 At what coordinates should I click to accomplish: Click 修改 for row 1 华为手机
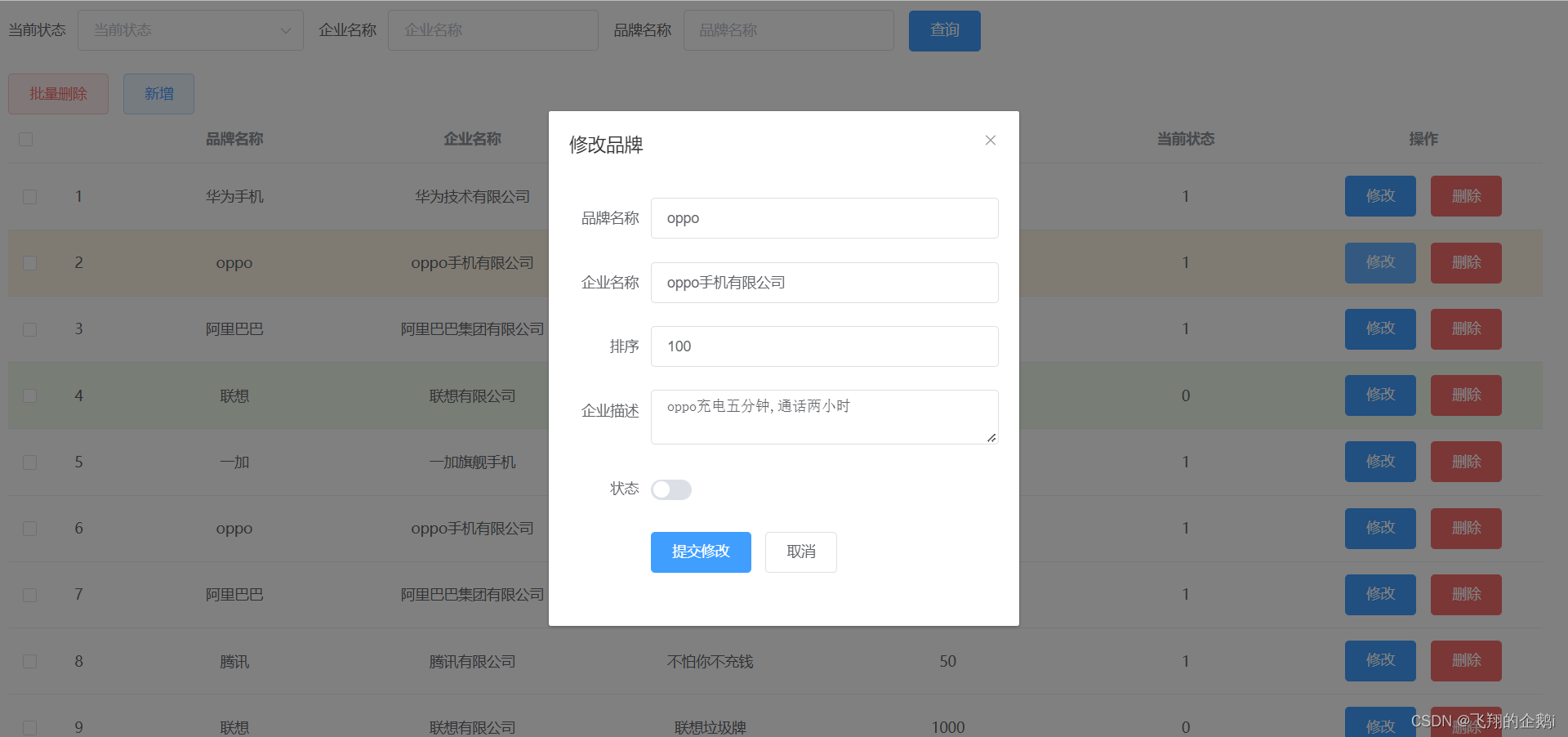point(1380,196)
